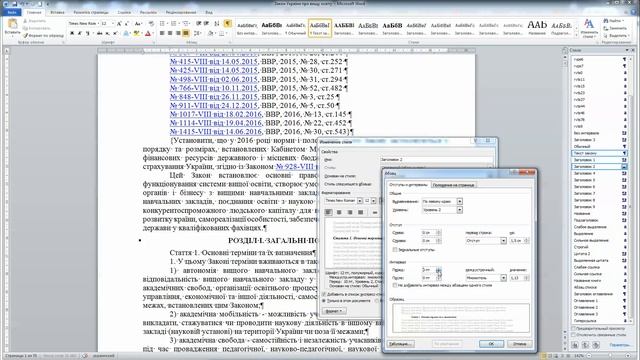The height and width of the screenshot is (360, 640).
Task: Click OK in the Paragraph dialog
Action: coord(491,344)
